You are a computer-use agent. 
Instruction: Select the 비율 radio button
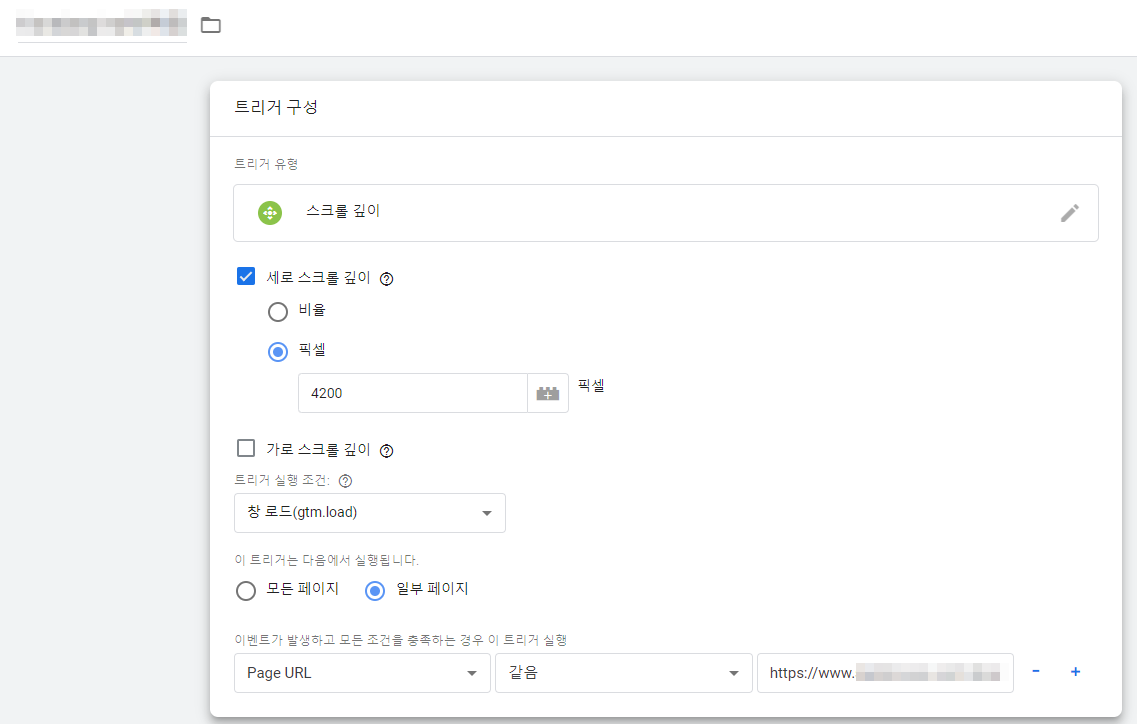click(278, 311)
